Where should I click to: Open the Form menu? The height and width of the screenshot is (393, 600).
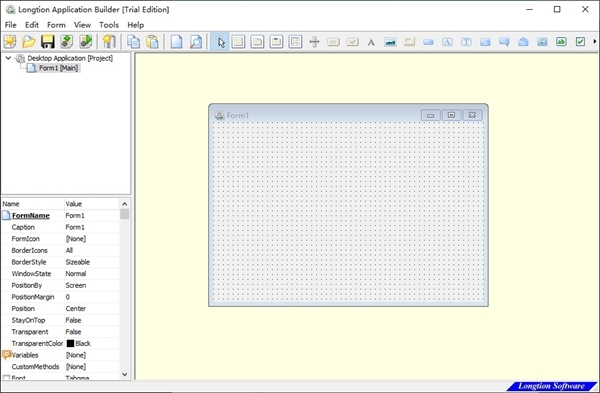click(56, 25)
